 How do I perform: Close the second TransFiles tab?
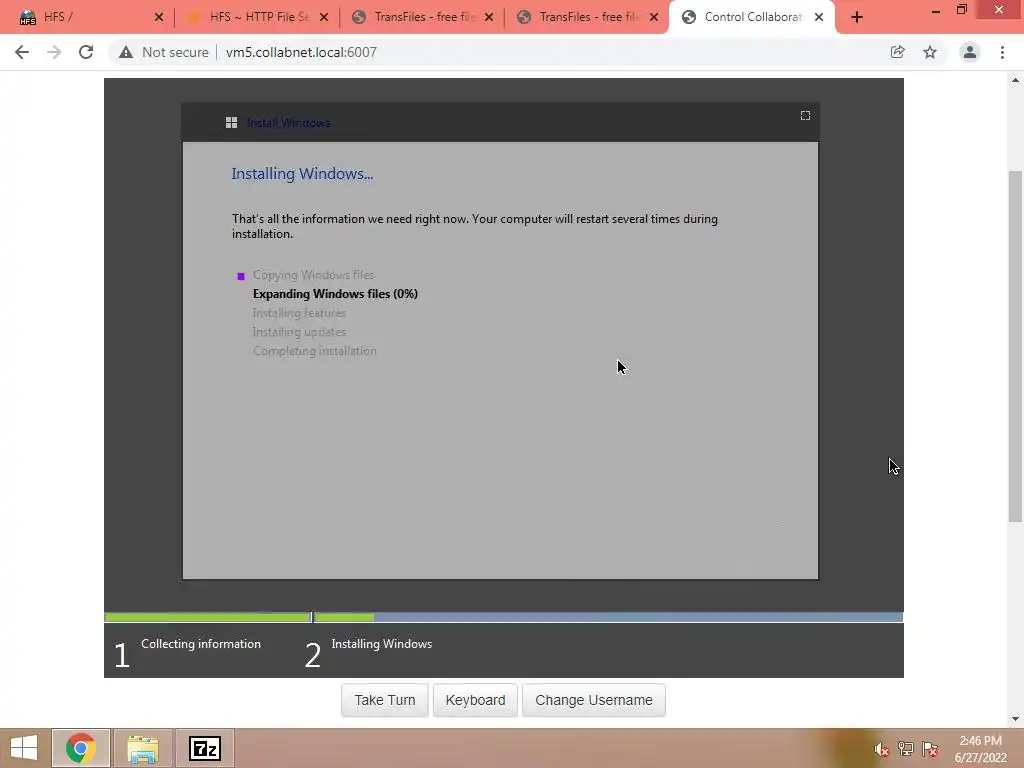tap(654, 18)
